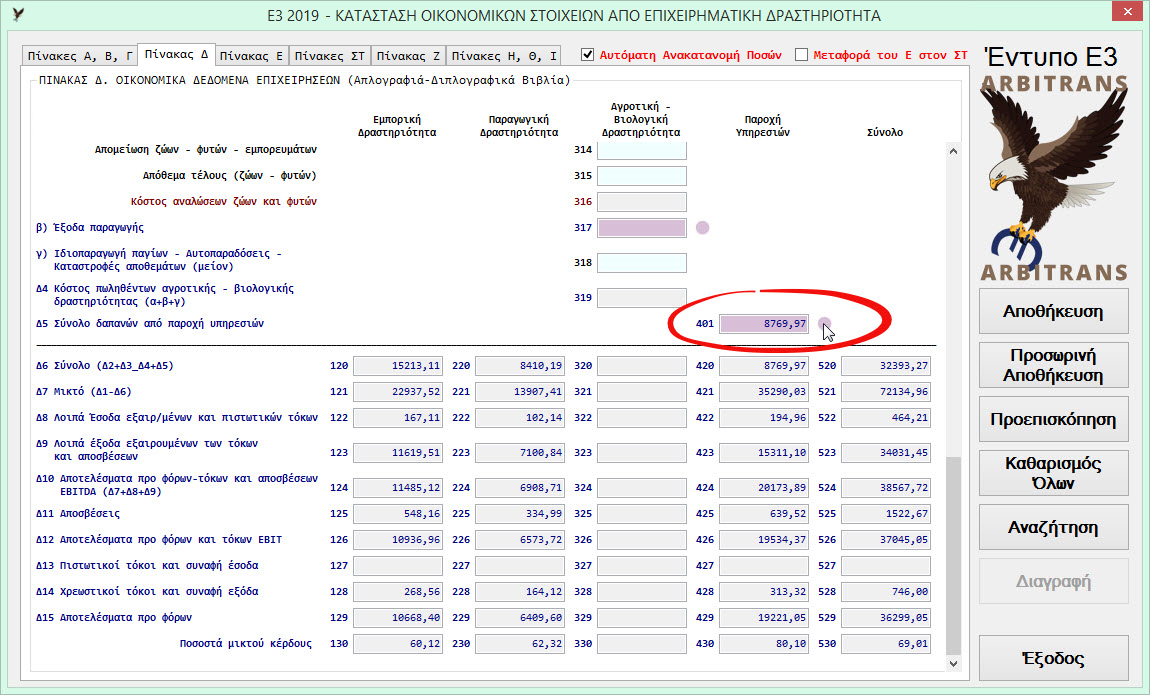This screenshot has height=695, width=1150.
Task: Click field 530 showing 69,01
Action: pos(886,644)
